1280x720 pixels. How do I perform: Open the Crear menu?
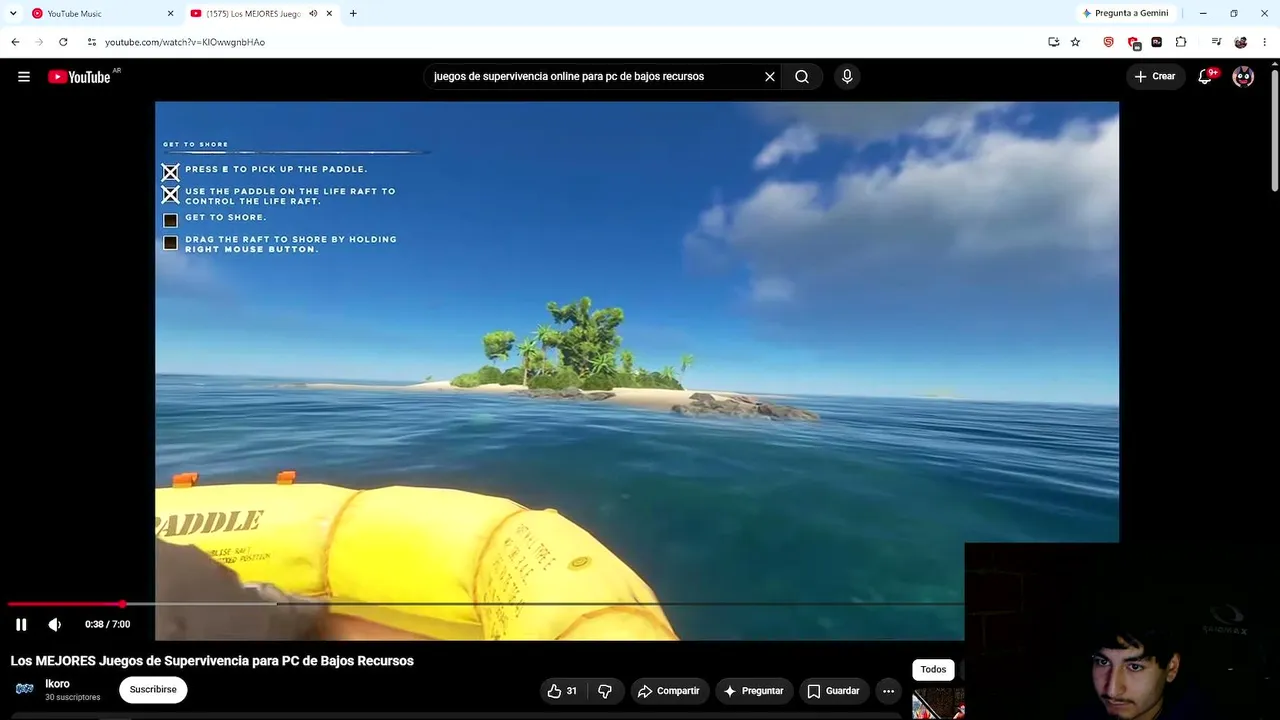(x=1155, y=76)
